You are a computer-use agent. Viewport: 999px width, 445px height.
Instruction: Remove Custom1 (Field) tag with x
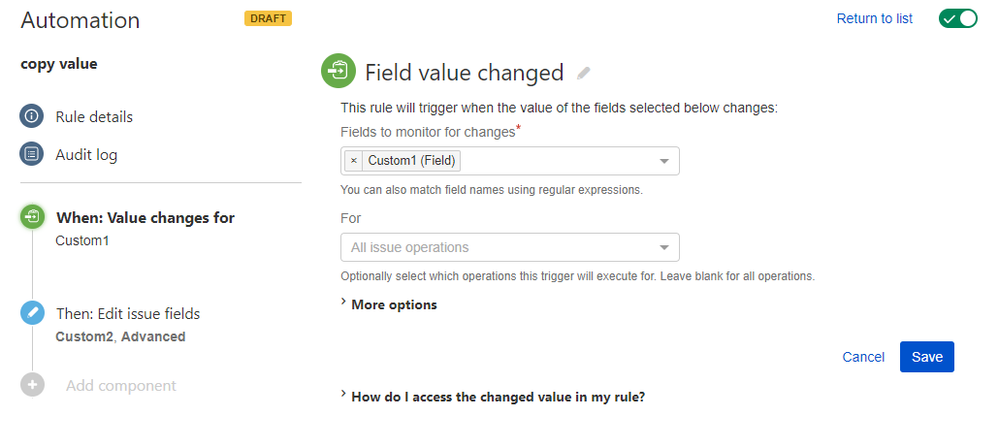pyautogui.click(x=354, y=161)
